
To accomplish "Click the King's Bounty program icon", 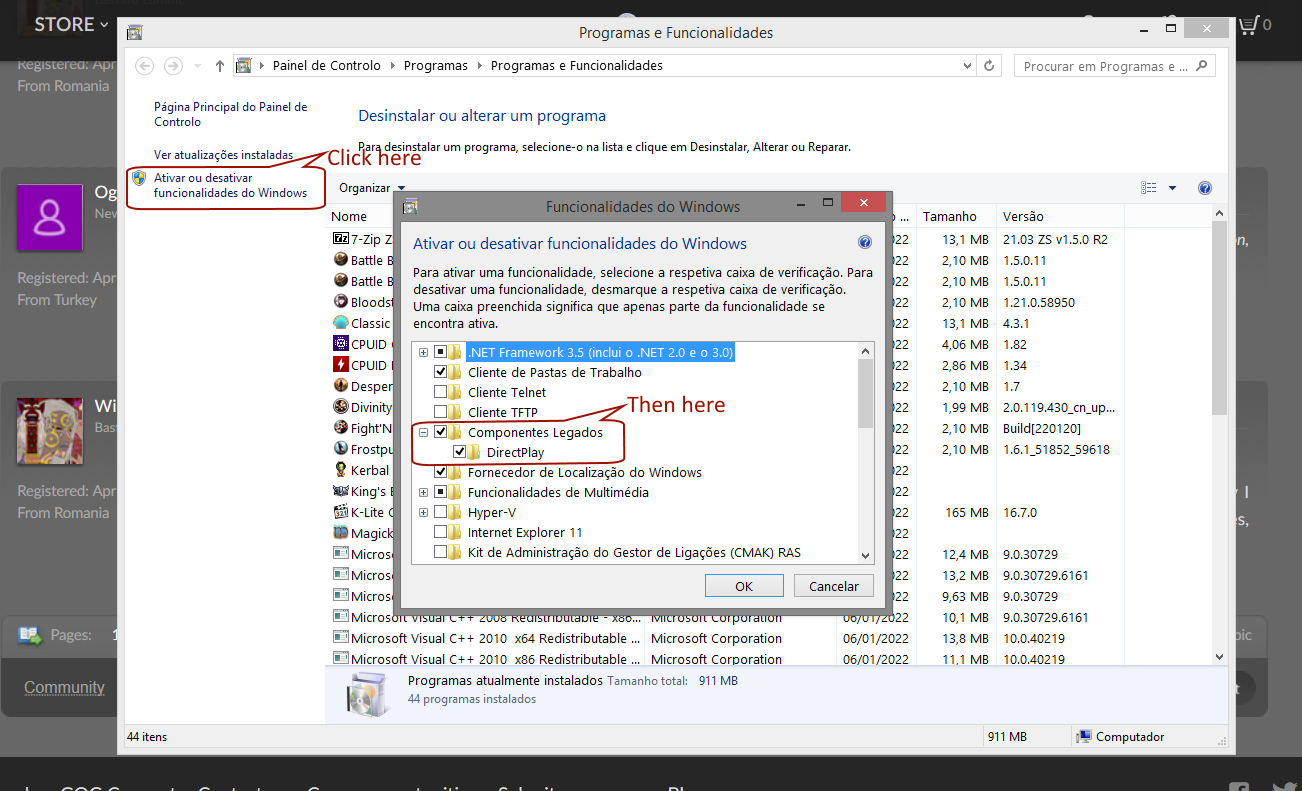I will click(340, 491).
